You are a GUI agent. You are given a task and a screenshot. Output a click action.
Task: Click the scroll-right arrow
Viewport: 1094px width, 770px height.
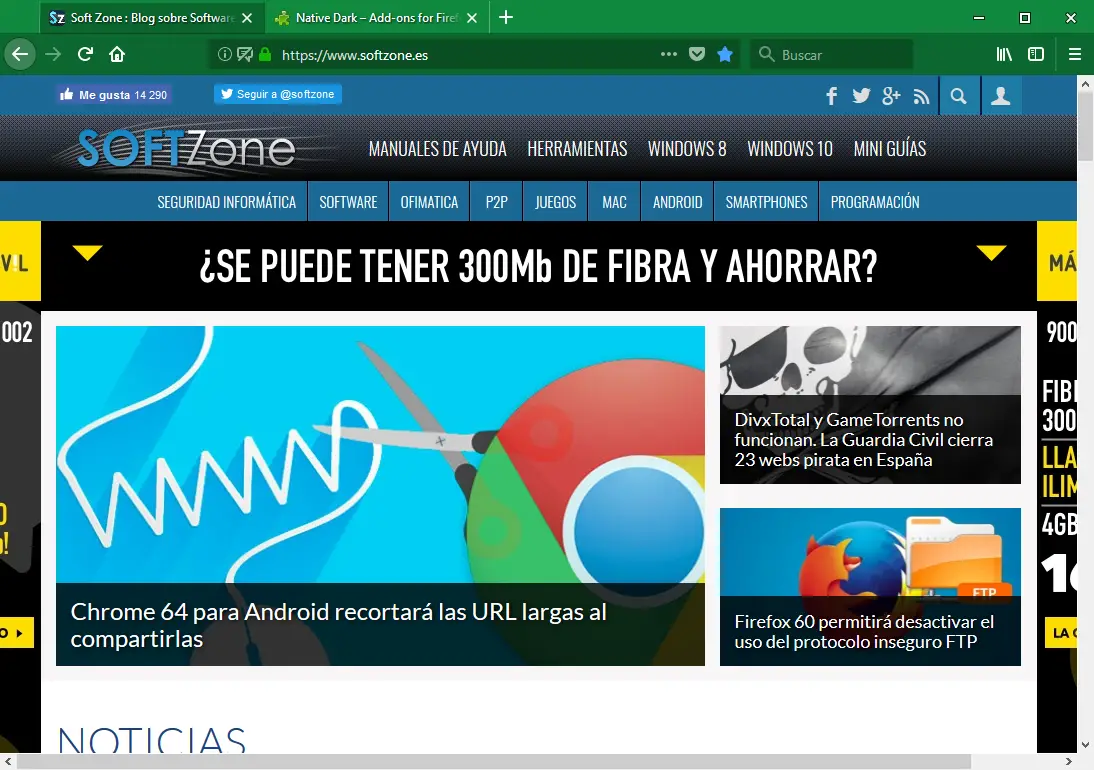pyautogui.click(x=1068, y=762)
